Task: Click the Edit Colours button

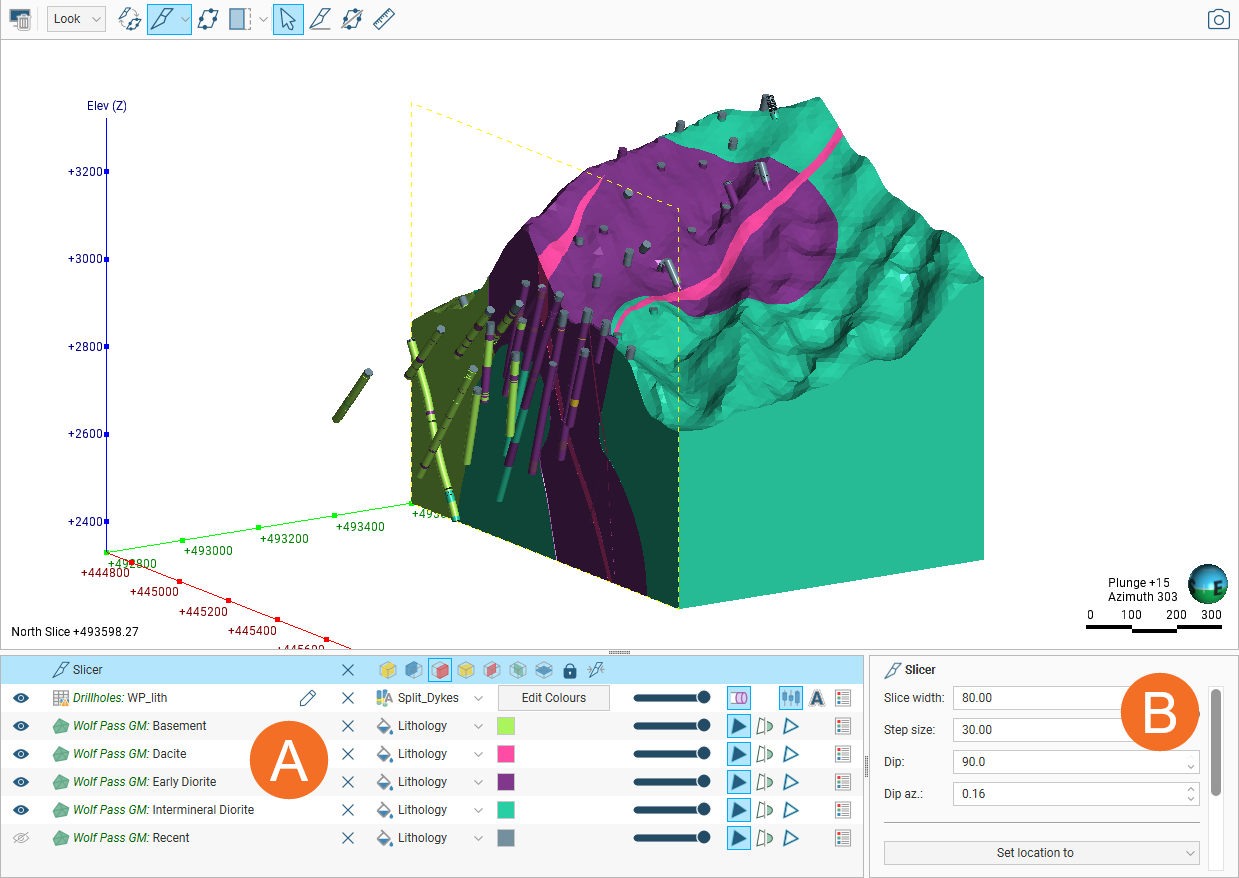Action: (x=553, y=698)
